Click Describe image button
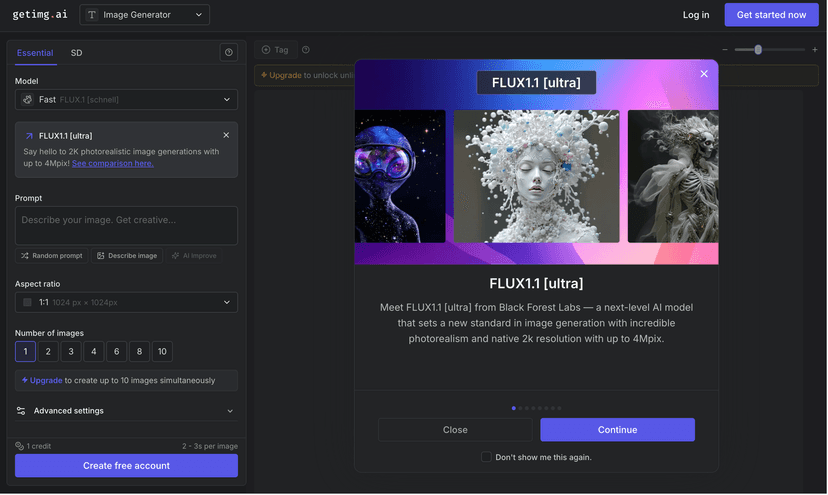Image resolution: width=828 pixels, height=495 pixels. coord(127,256)
